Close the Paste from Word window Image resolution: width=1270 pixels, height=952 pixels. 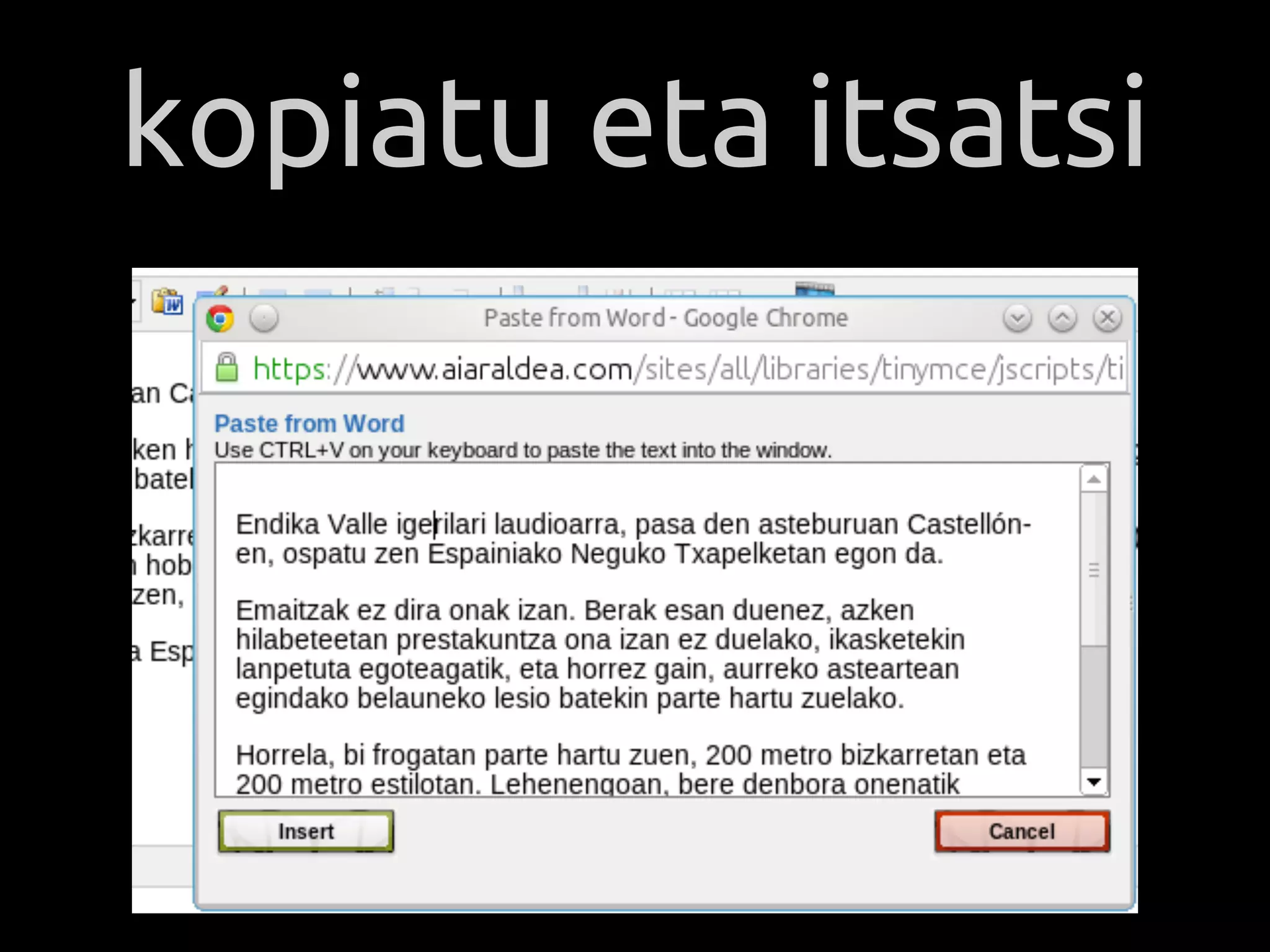1108,319
